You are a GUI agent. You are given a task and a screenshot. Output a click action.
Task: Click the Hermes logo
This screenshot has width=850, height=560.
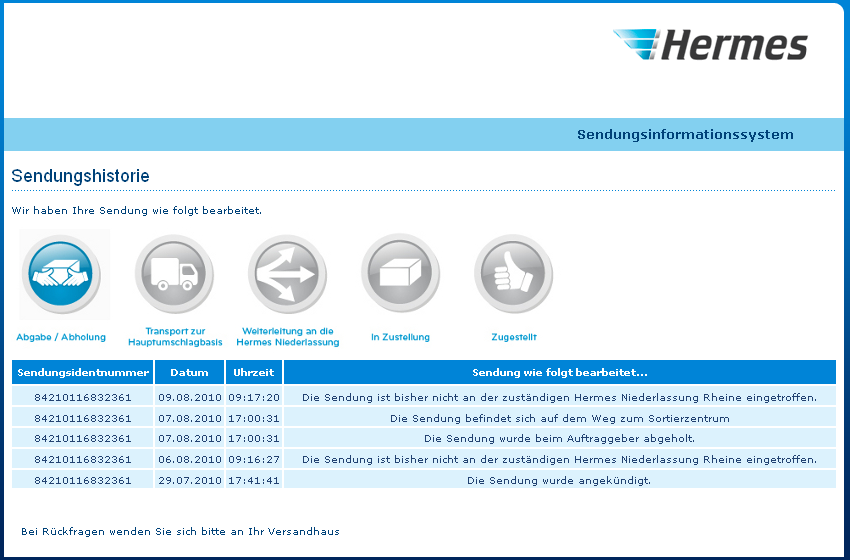[711, 45]
